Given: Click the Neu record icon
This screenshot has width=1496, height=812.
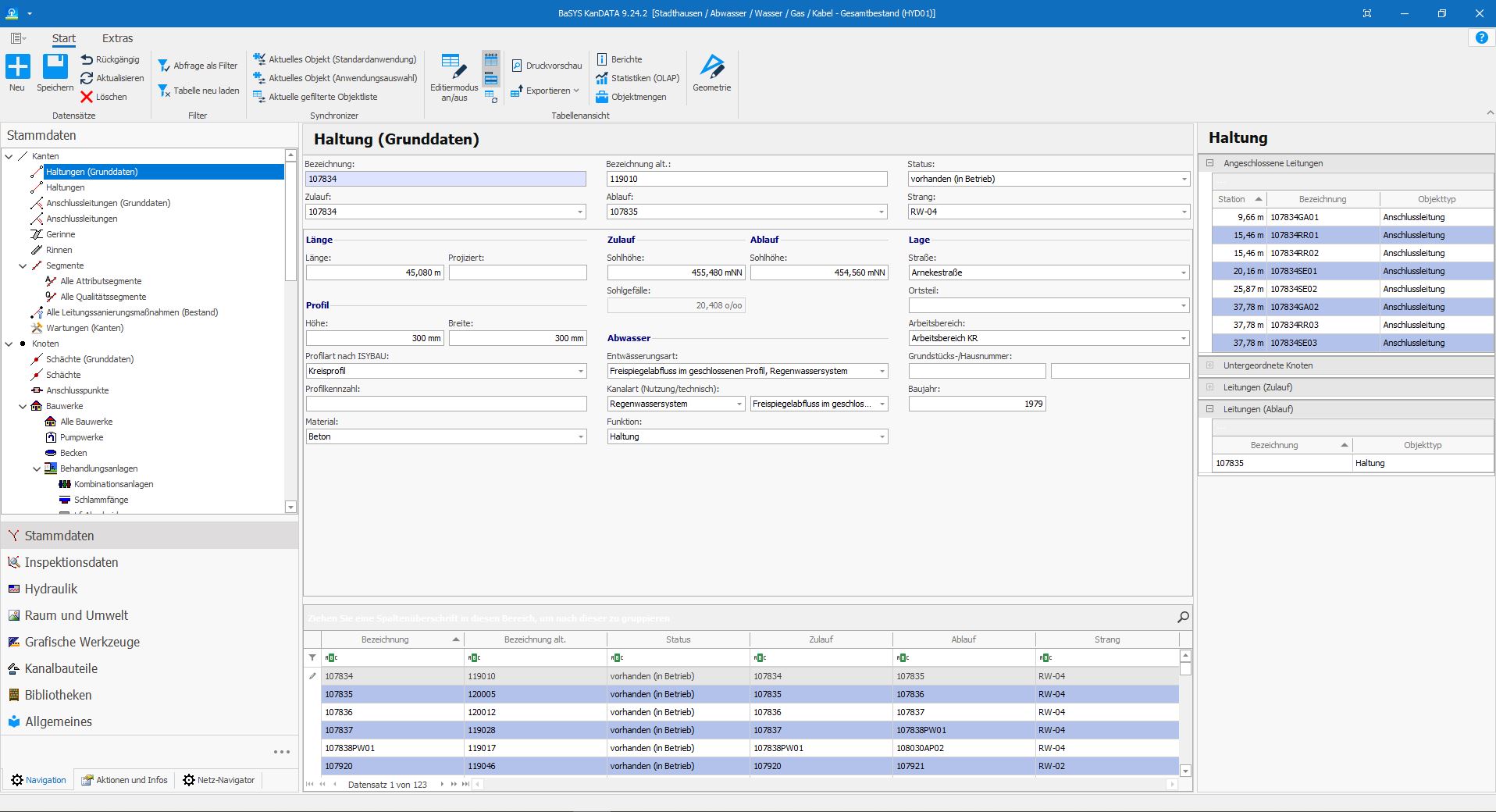Looking at the screenshot, I should pyautogui.click(x=17, y=66).
